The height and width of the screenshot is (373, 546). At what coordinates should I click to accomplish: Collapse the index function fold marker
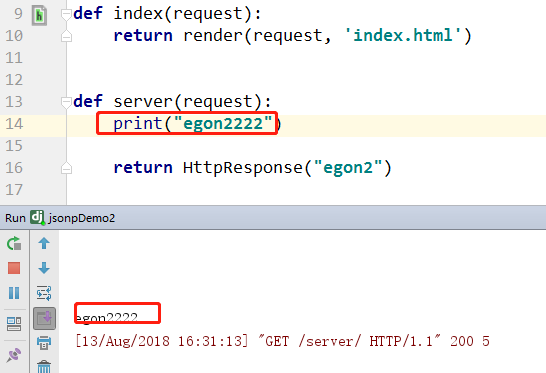click(x=66, y=14)
